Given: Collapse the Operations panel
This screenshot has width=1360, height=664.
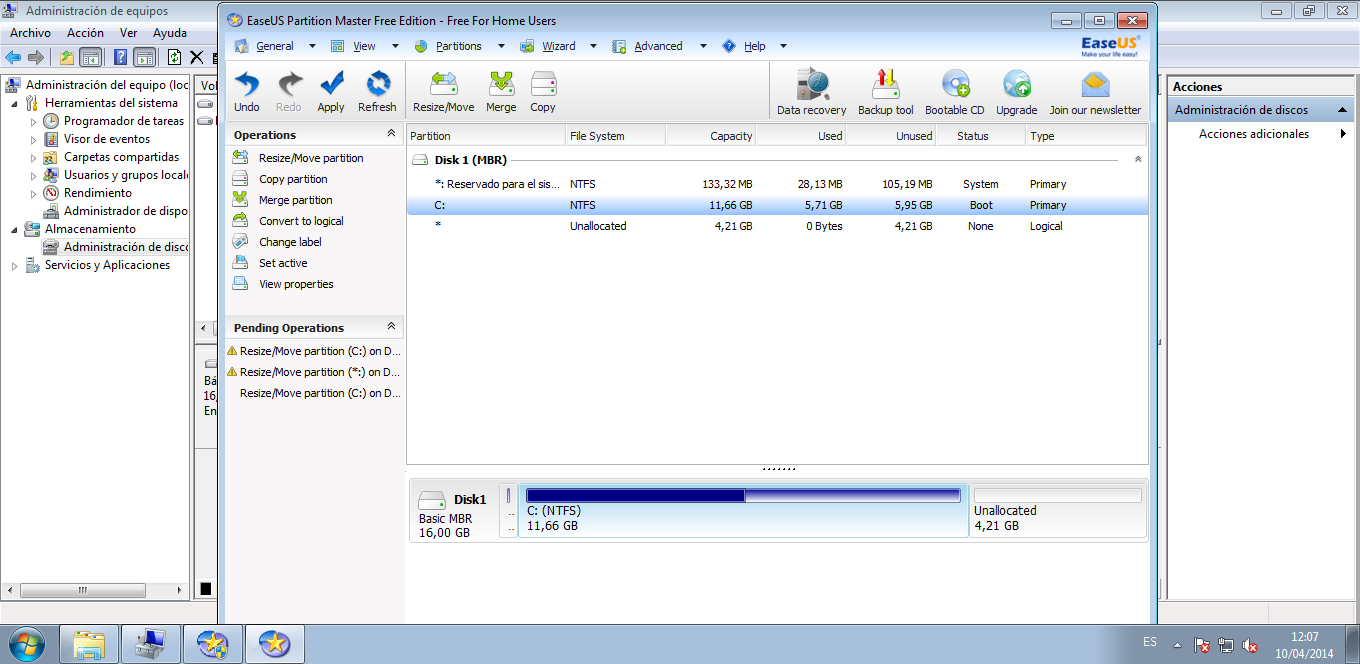Looking at the screenshot, I should tap(391, 134).
